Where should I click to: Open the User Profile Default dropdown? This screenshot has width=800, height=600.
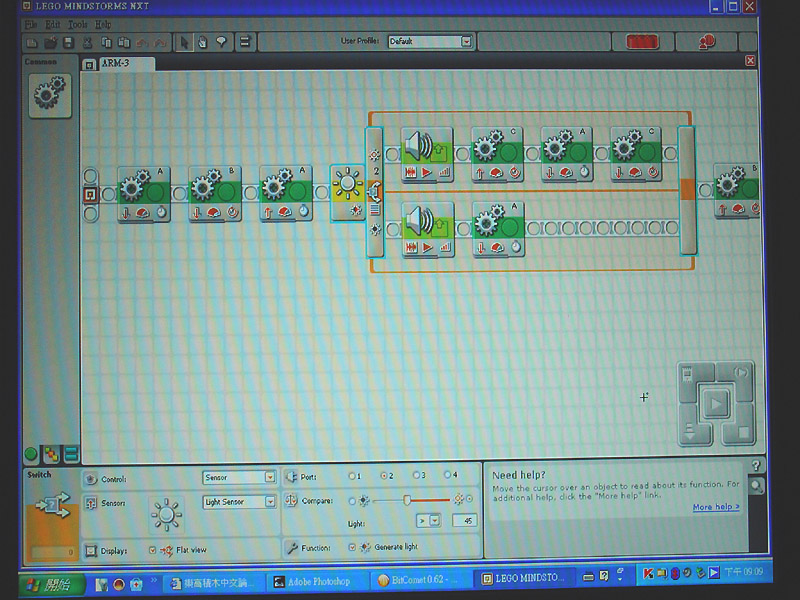pos(430,42)
